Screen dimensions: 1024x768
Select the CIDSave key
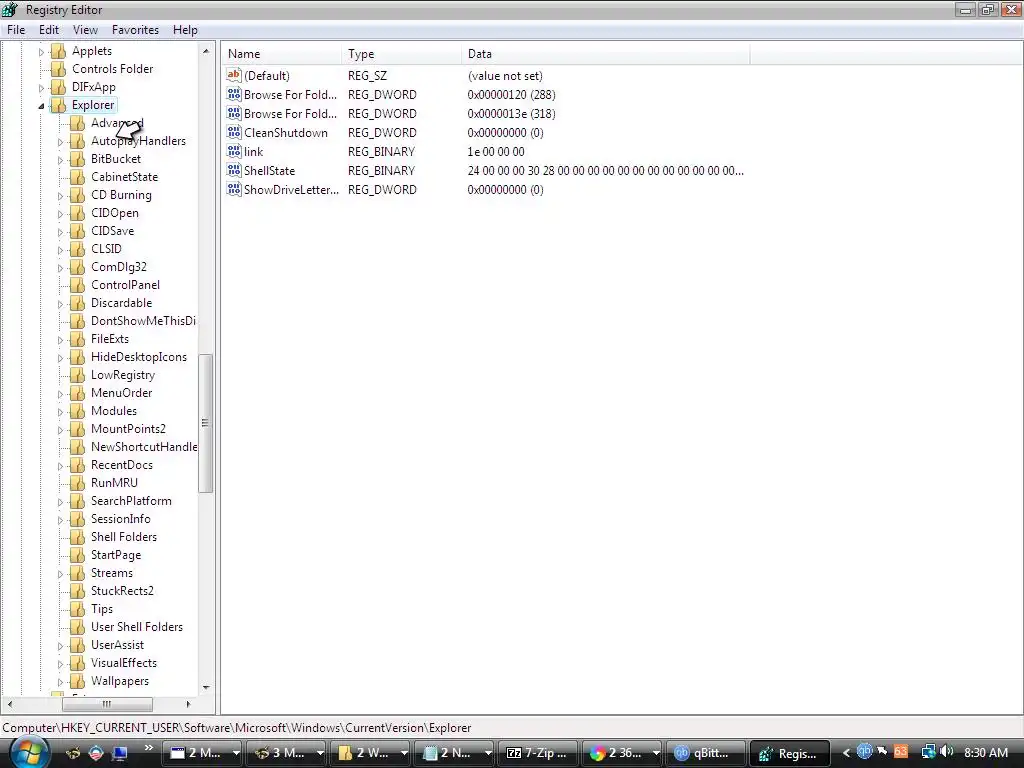[112, 231]
